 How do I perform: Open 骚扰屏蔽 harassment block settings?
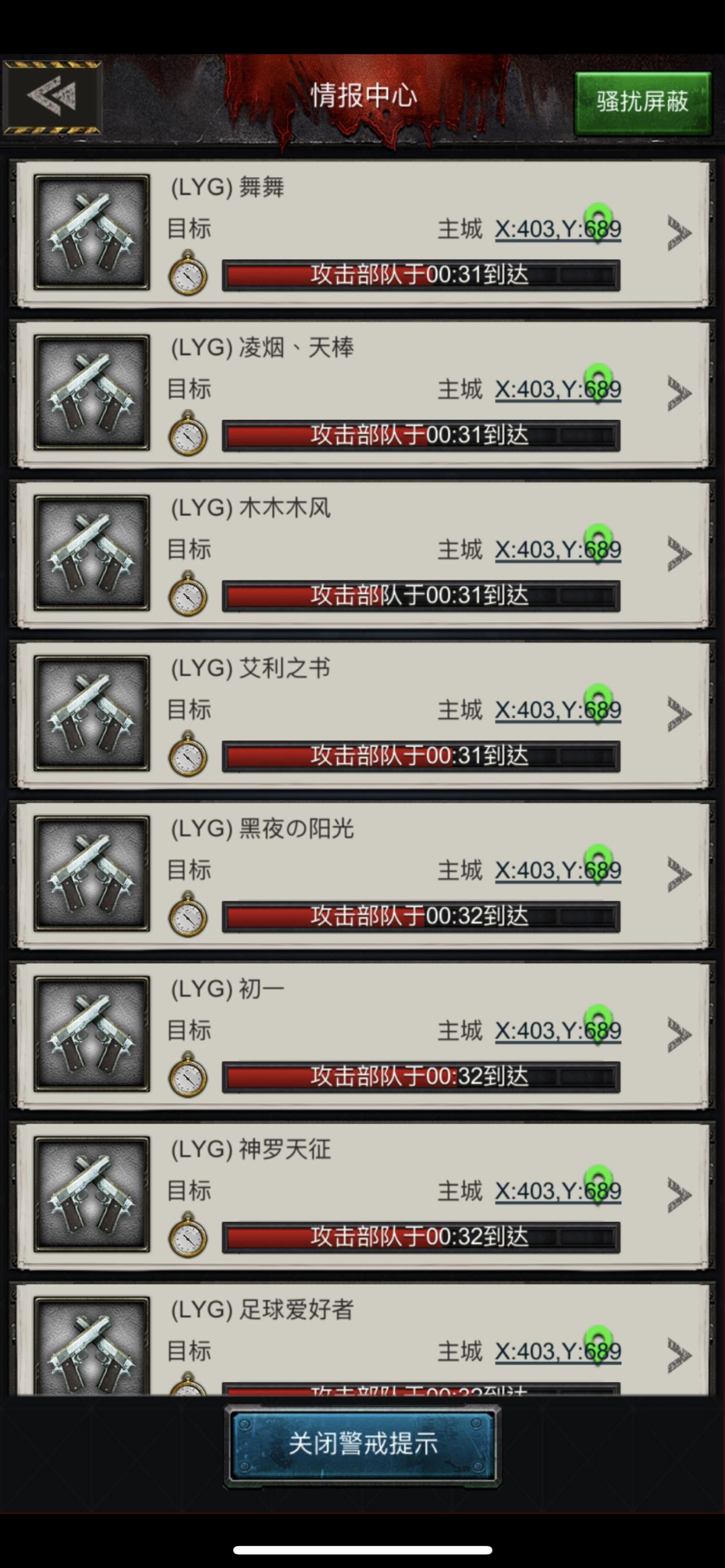point(642,102)
